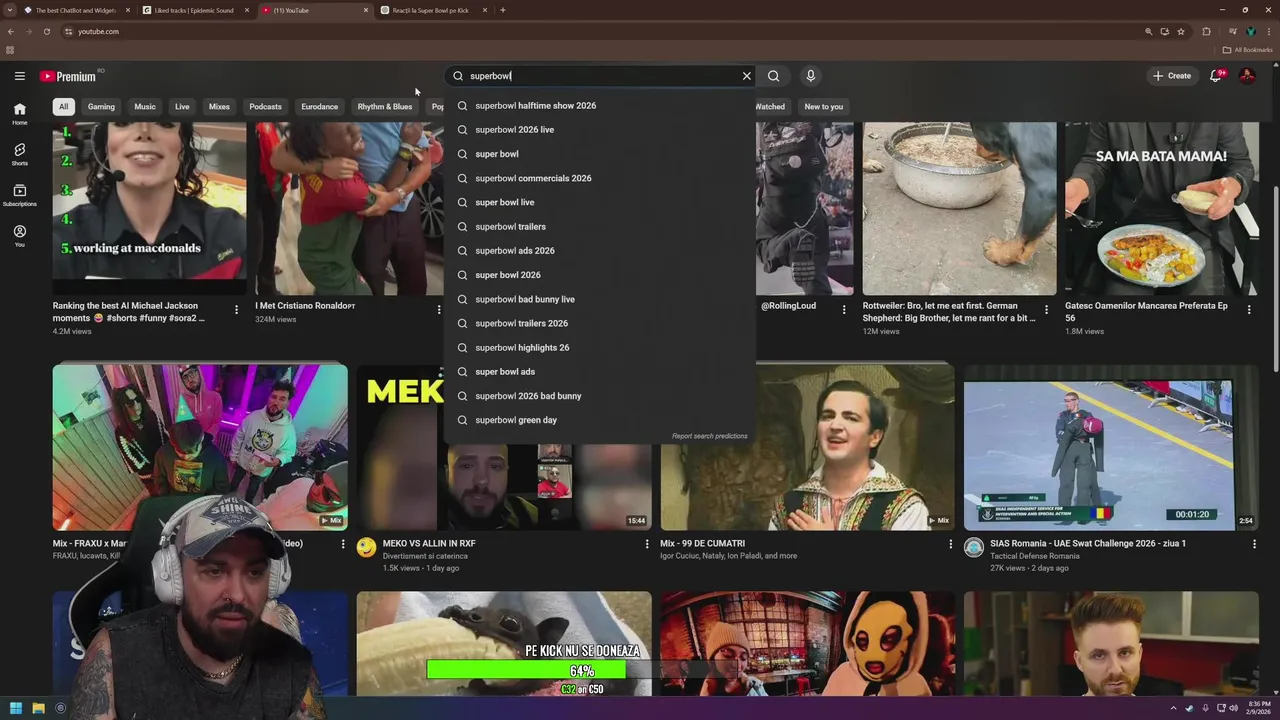Choose suggestion superbowl 2026 live
Image resolution: width=1280 pixels, height=720 pixels.
pos(600,130)
